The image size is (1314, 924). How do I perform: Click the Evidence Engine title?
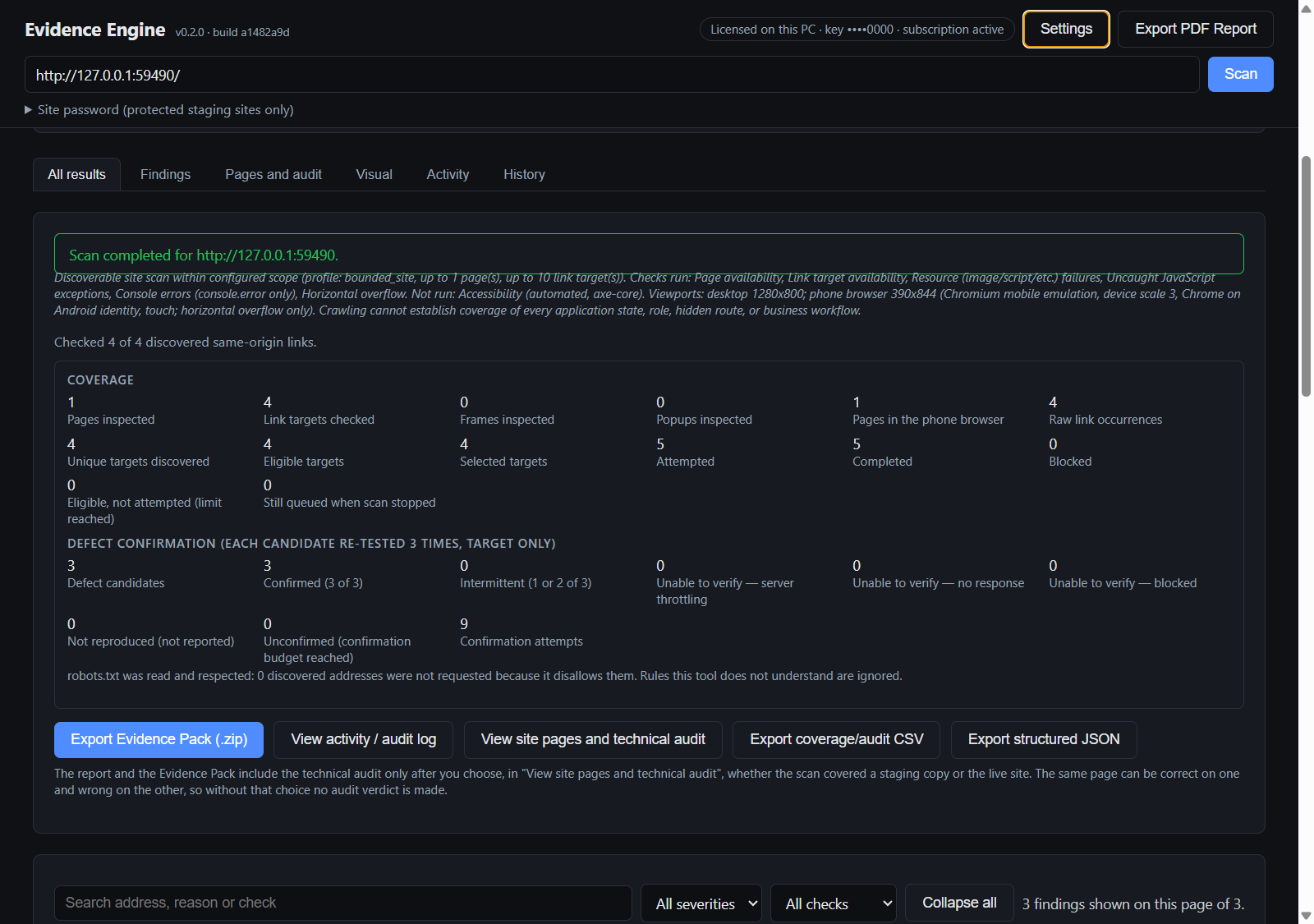(95, 30)
